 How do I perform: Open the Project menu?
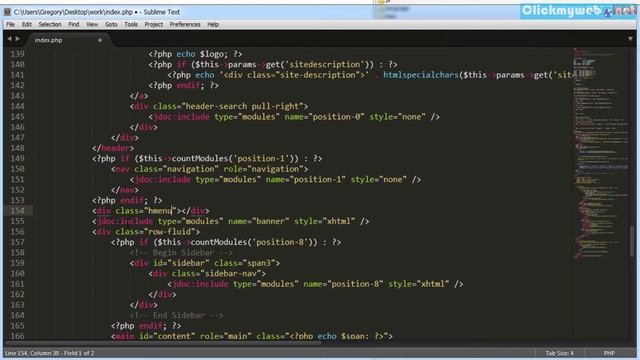153,24
